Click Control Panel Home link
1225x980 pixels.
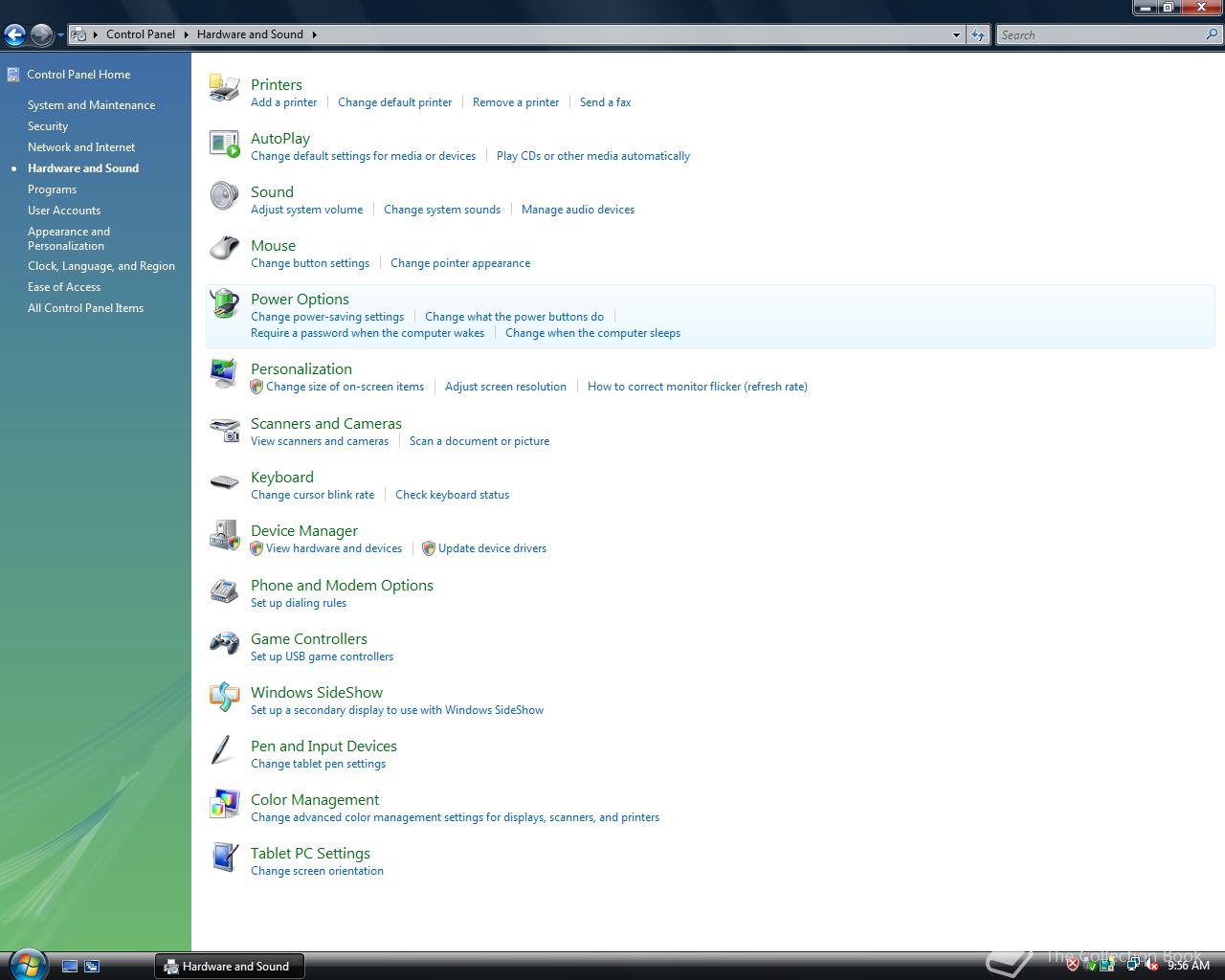(x=78, y=75)
